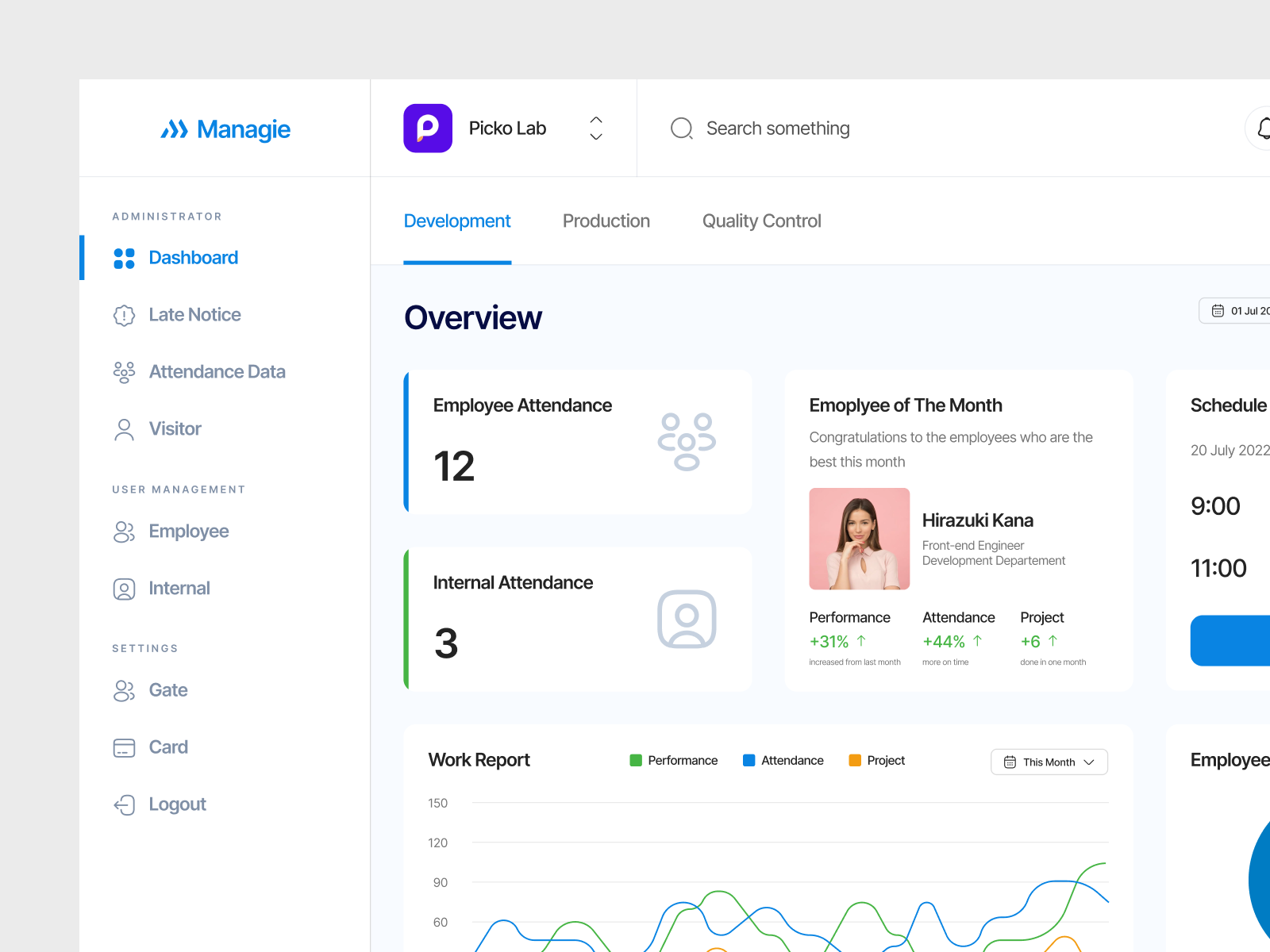Viewport: 1270px width, 952px height.
Task: Click the Work Report heading
Action: point(479,760)
